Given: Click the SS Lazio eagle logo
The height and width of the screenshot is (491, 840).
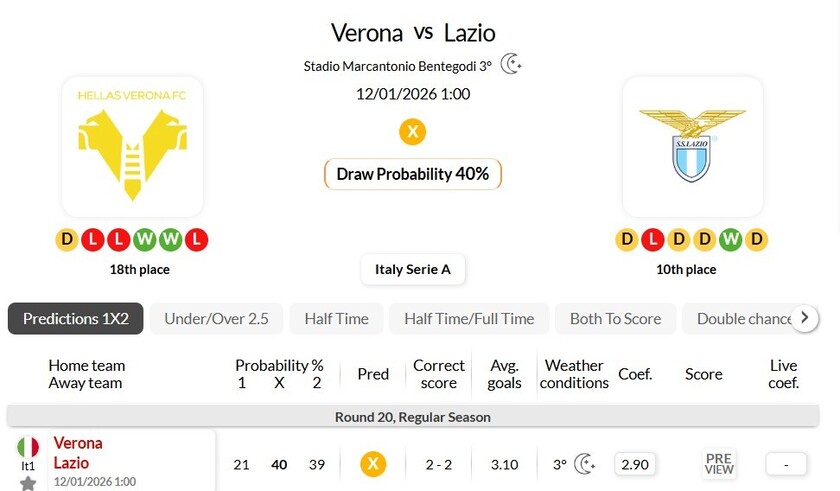Looking at the screenshot, I should (x=692, y=147).
